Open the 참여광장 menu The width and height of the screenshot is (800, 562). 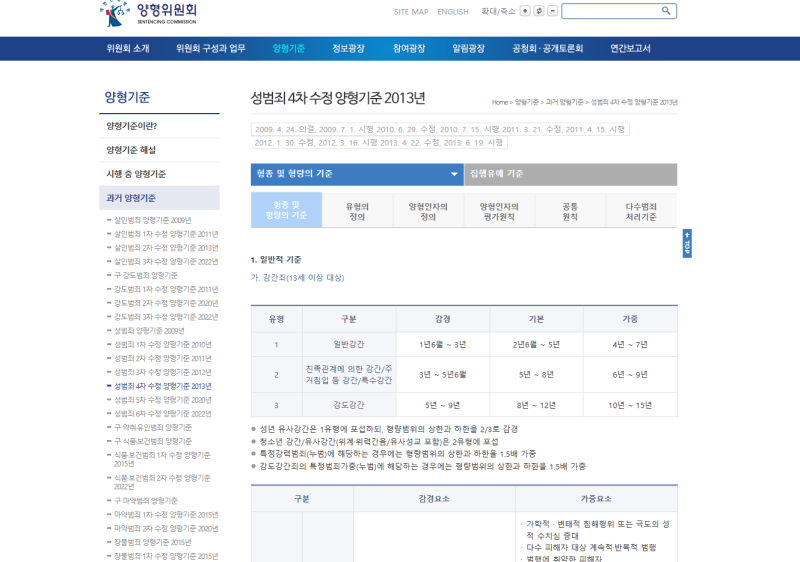pyautogui.click(x=409, y=48)
